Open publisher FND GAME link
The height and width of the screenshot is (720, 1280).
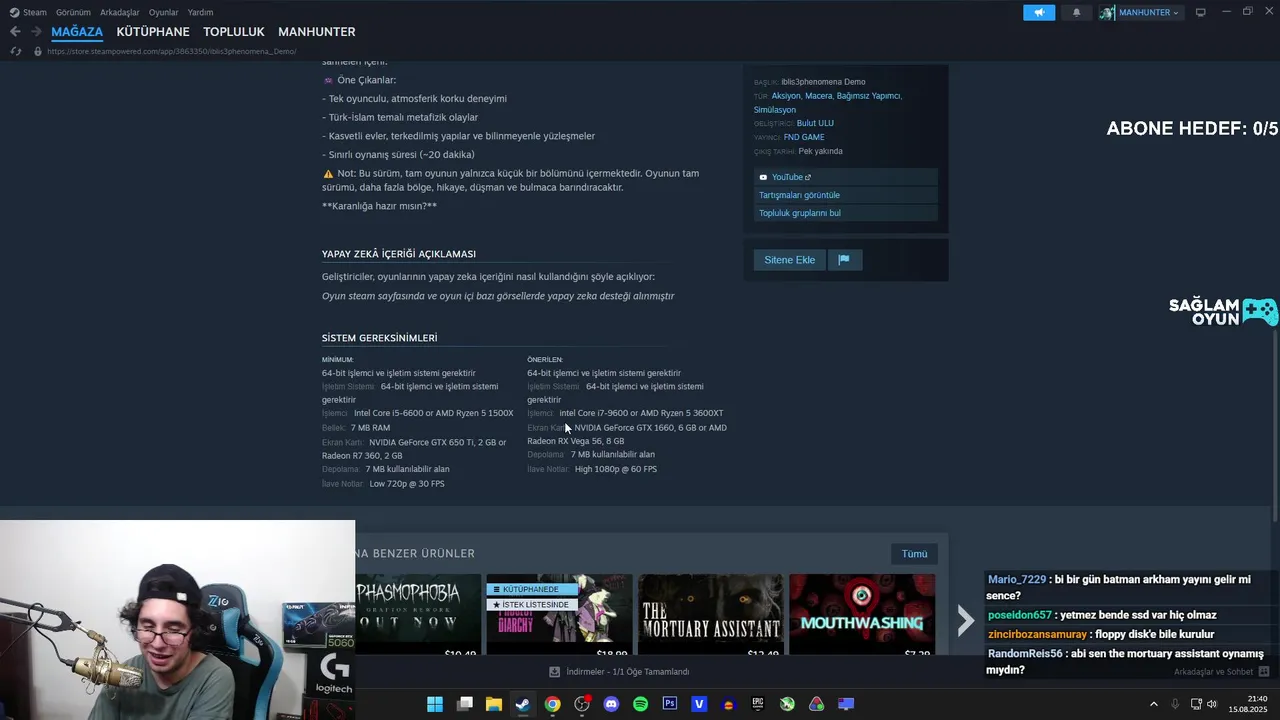click(x=804, y=137)
